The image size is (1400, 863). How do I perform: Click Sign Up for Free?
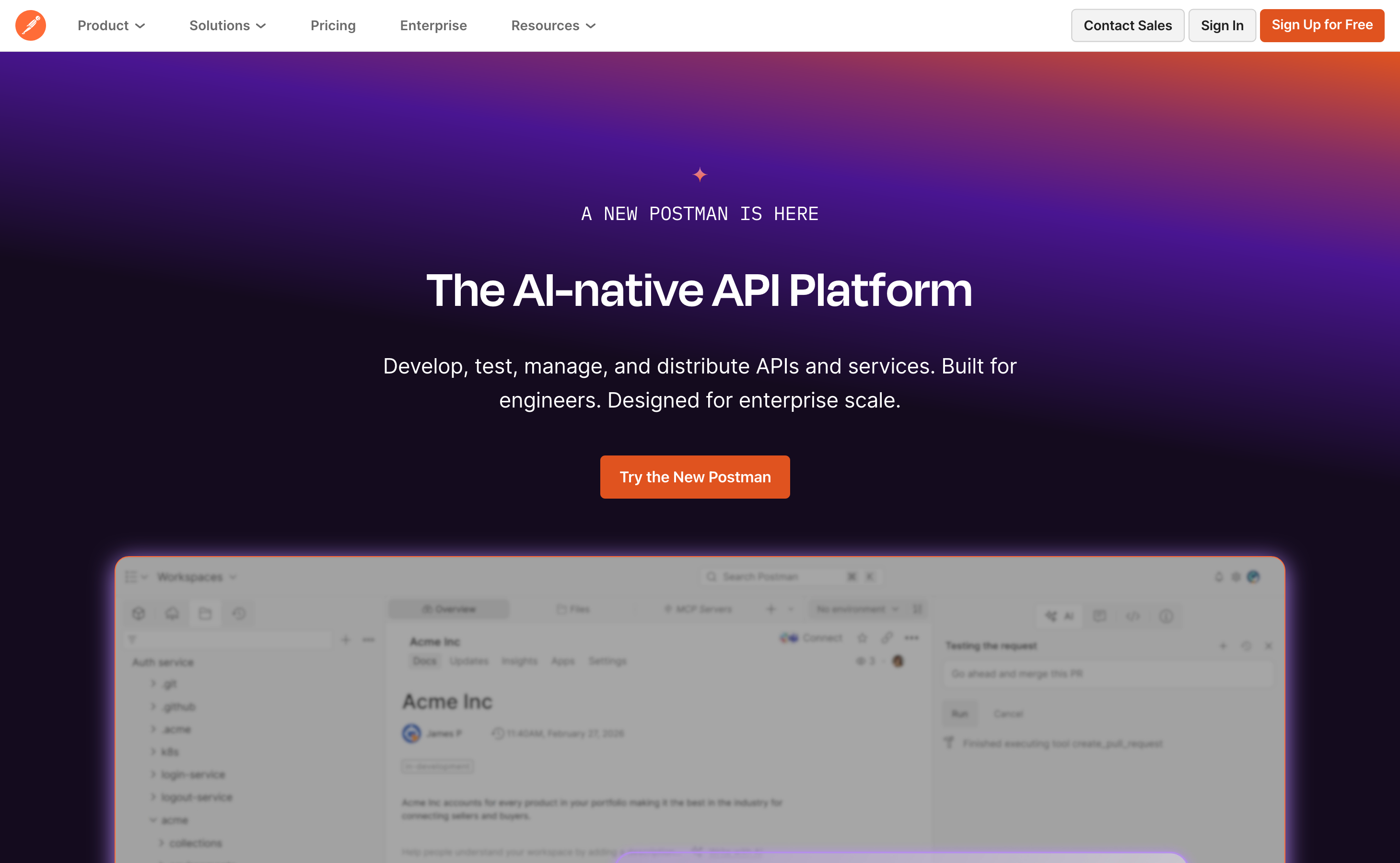pyautogui.click(x=1322, y=25)
